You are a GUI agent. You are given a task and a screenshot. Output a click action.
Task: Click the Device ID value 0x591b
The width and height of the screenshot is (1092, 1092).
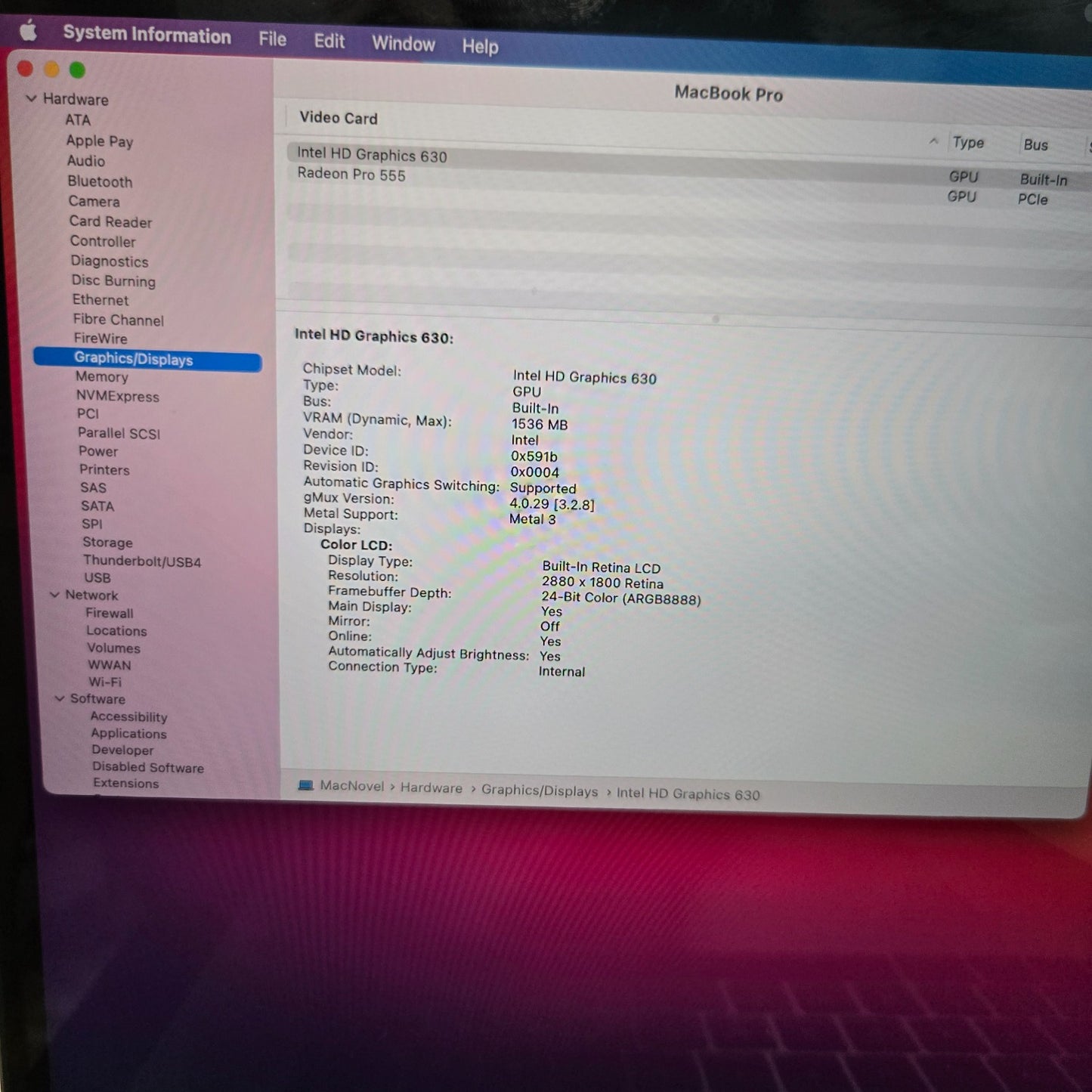(534, 456)
